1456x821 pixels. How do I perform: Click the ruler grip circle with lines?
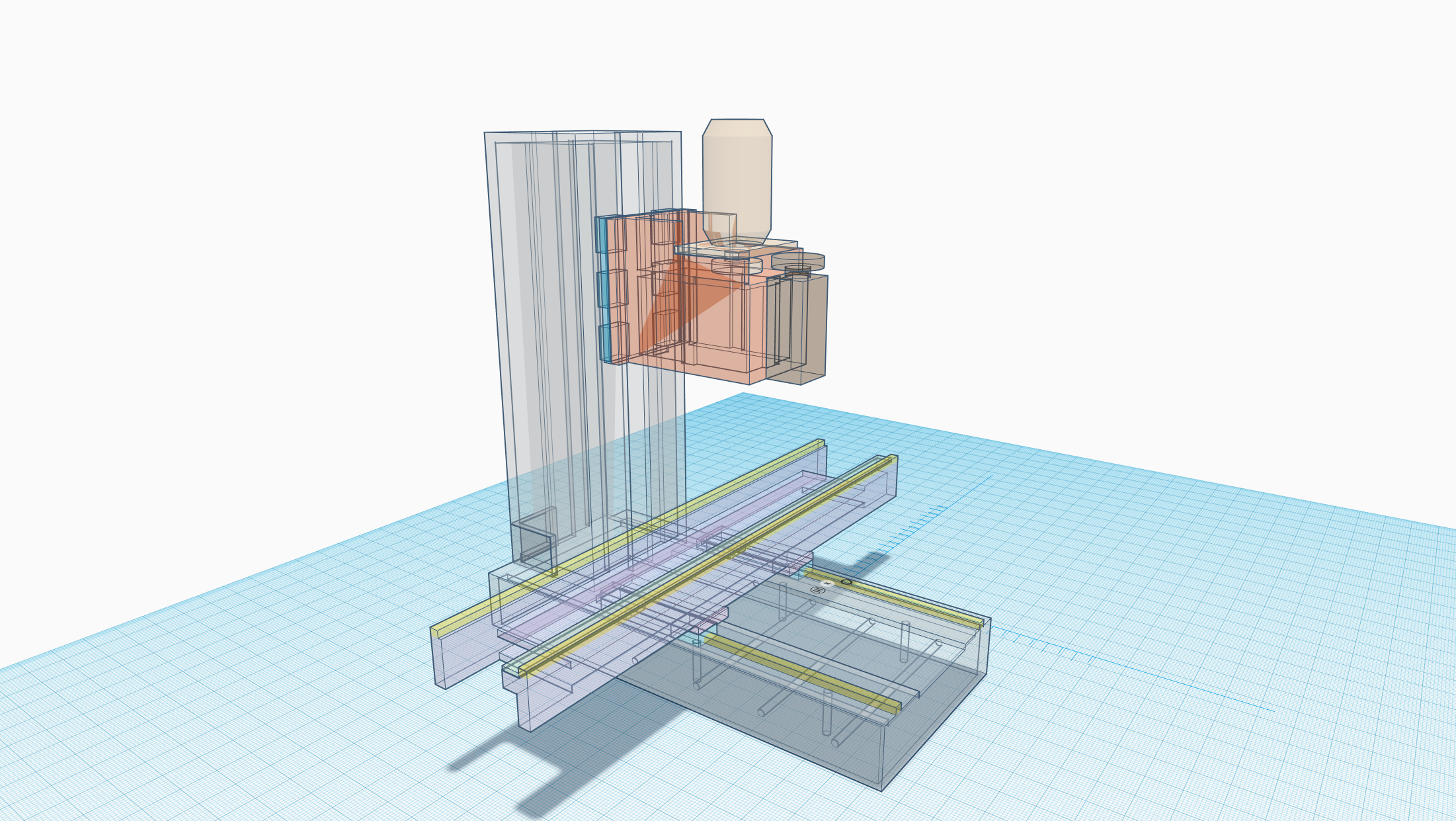click(x=817, y=590)
